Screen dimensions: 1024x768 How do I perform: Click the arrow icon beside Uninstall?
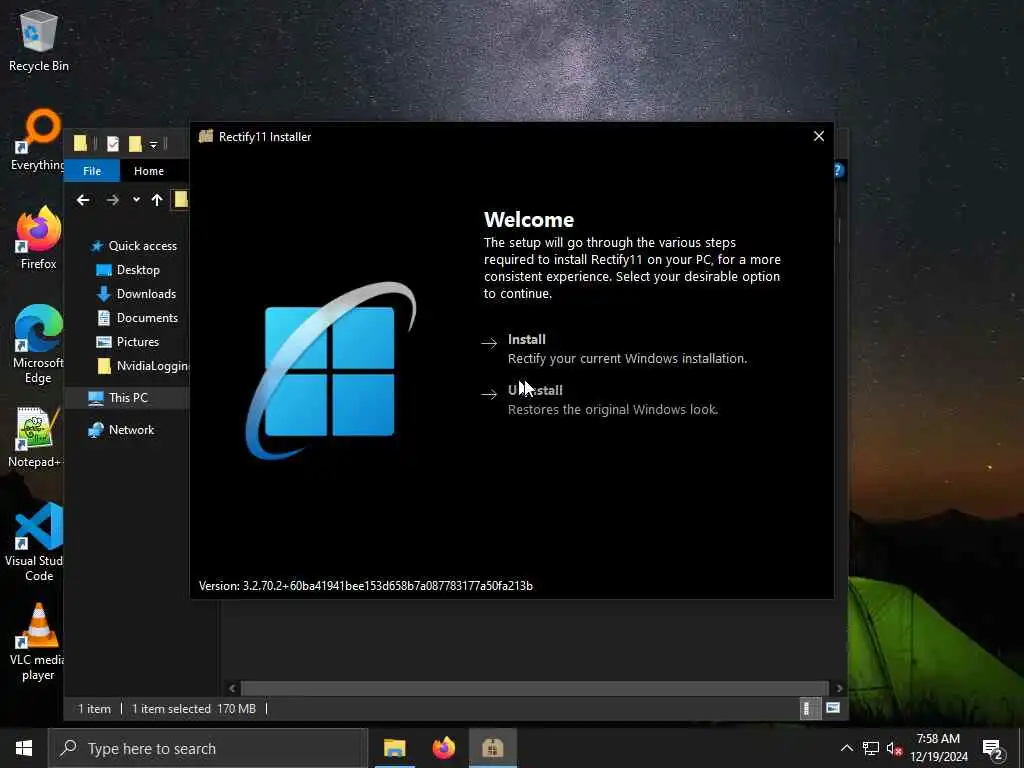[489, 394]
